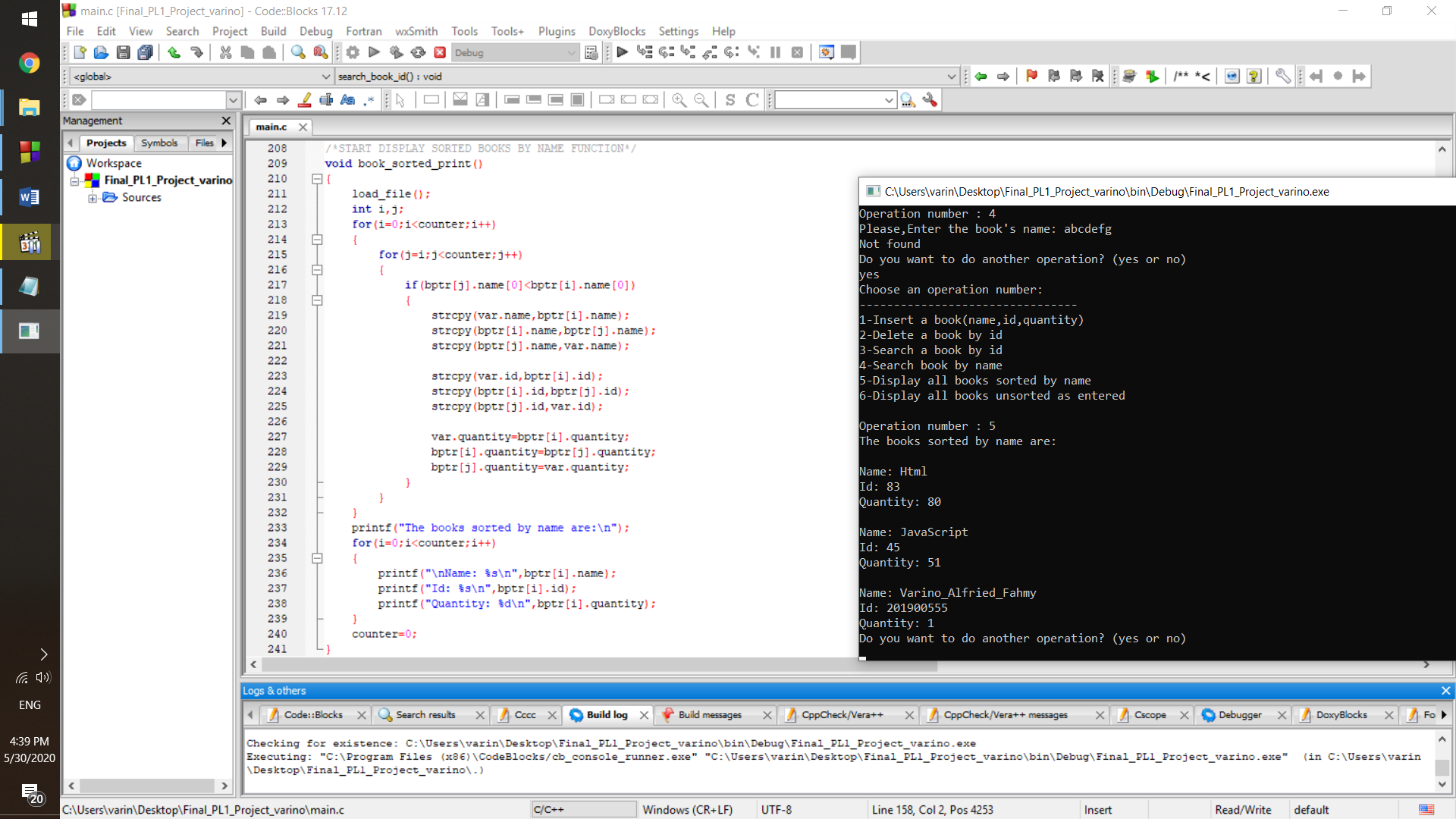This screenshot has width=1456, height=819.
Task: Open the Plugins menu
Action: click(x=557, y=31)
